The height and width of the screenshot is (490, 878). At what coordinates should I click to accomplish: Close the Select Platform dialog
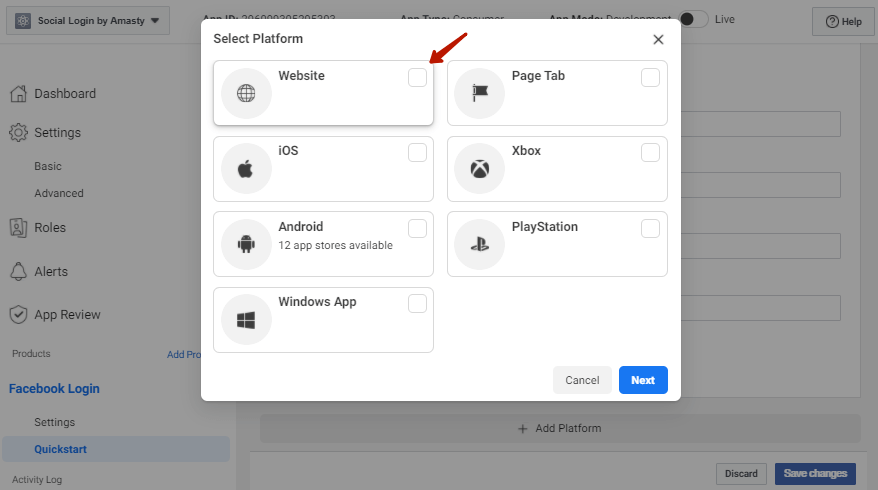(x=658, y=39)
